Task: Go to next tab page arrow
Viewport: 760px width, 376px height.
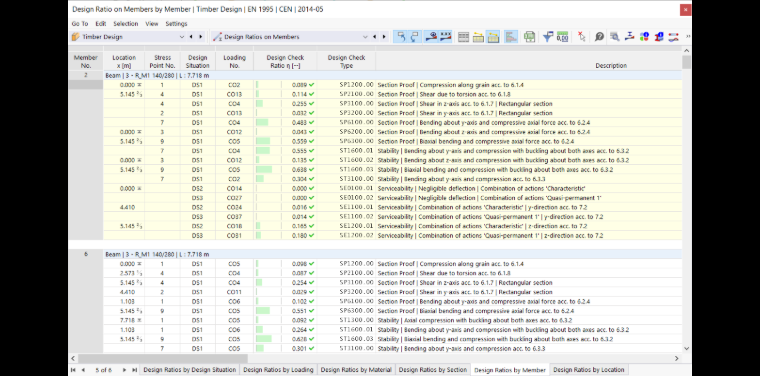Action: pyautogui.click(x=125, y=370)
